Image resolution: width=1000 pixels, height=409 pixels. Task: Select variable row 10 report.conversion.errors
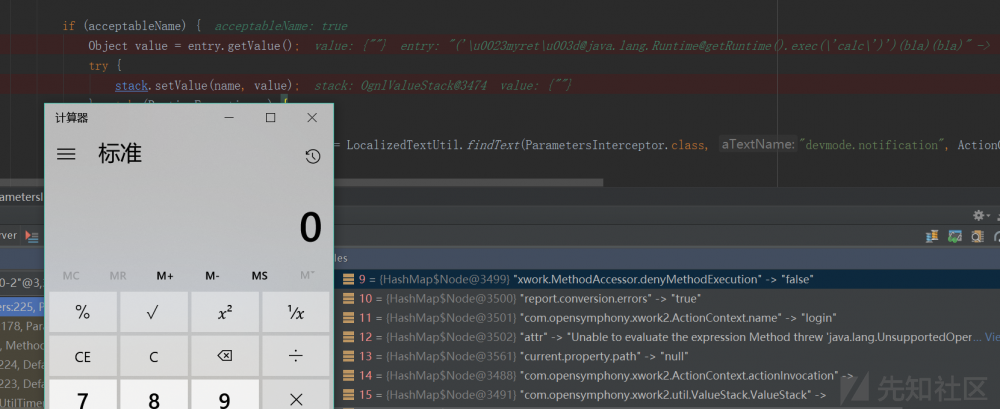point(666,299)
